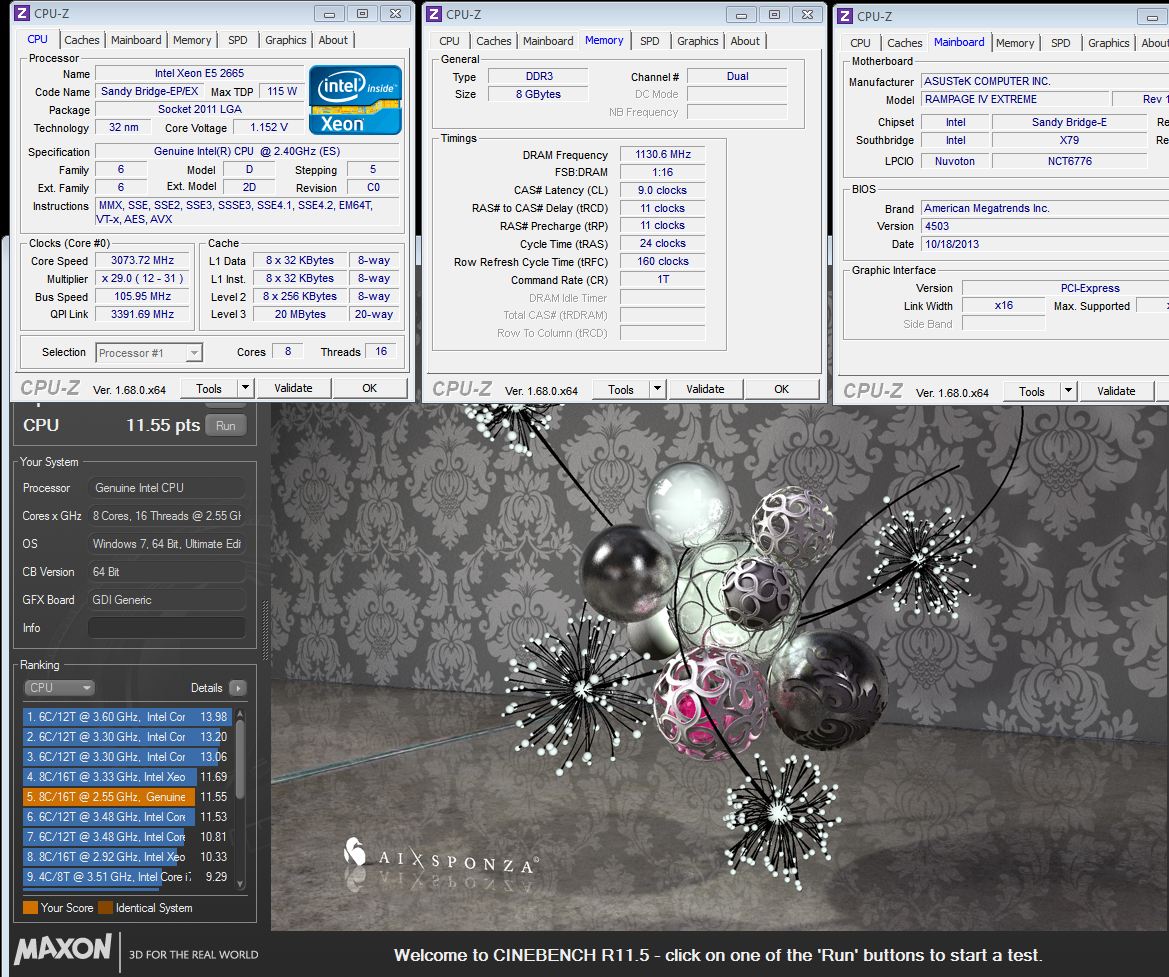Screen dimensions: 1169x977
Task: Run the Cinebench CPU test
Action: click(x=225, y=425)
